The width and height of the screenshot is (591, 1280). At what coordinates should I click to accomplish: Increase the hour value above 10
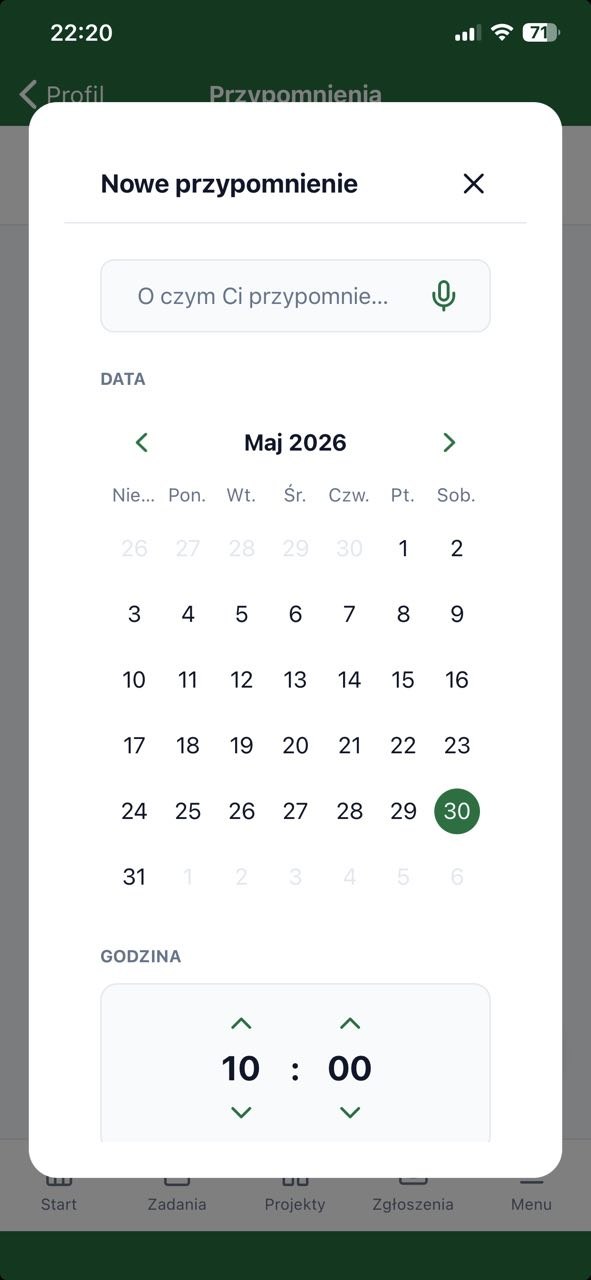click(x=241, y=1023)
